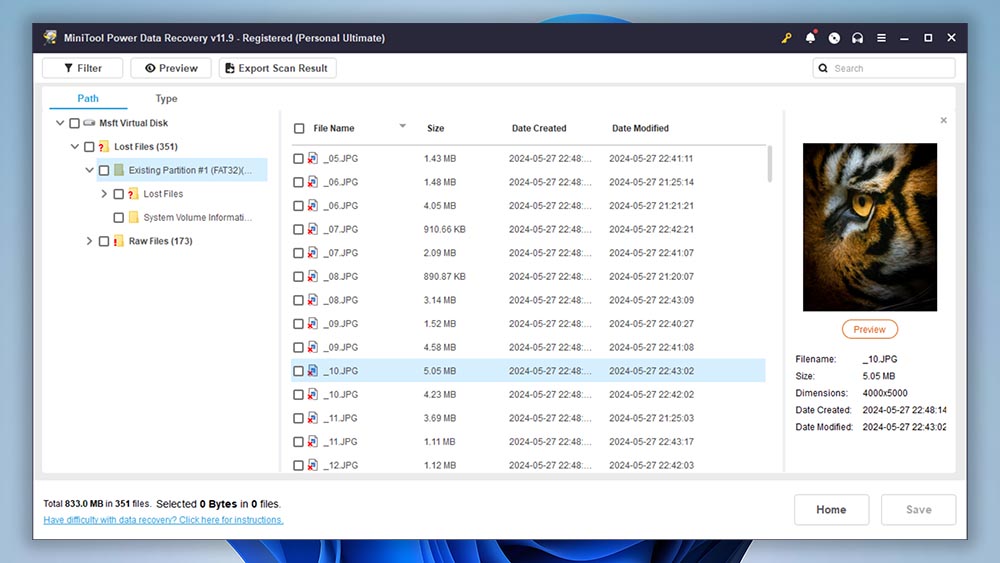Viewport: 1000px width, 563px height.
Task: Click the magnifier icon in search box
Action: pyautogui.click(x=823, y=68)
